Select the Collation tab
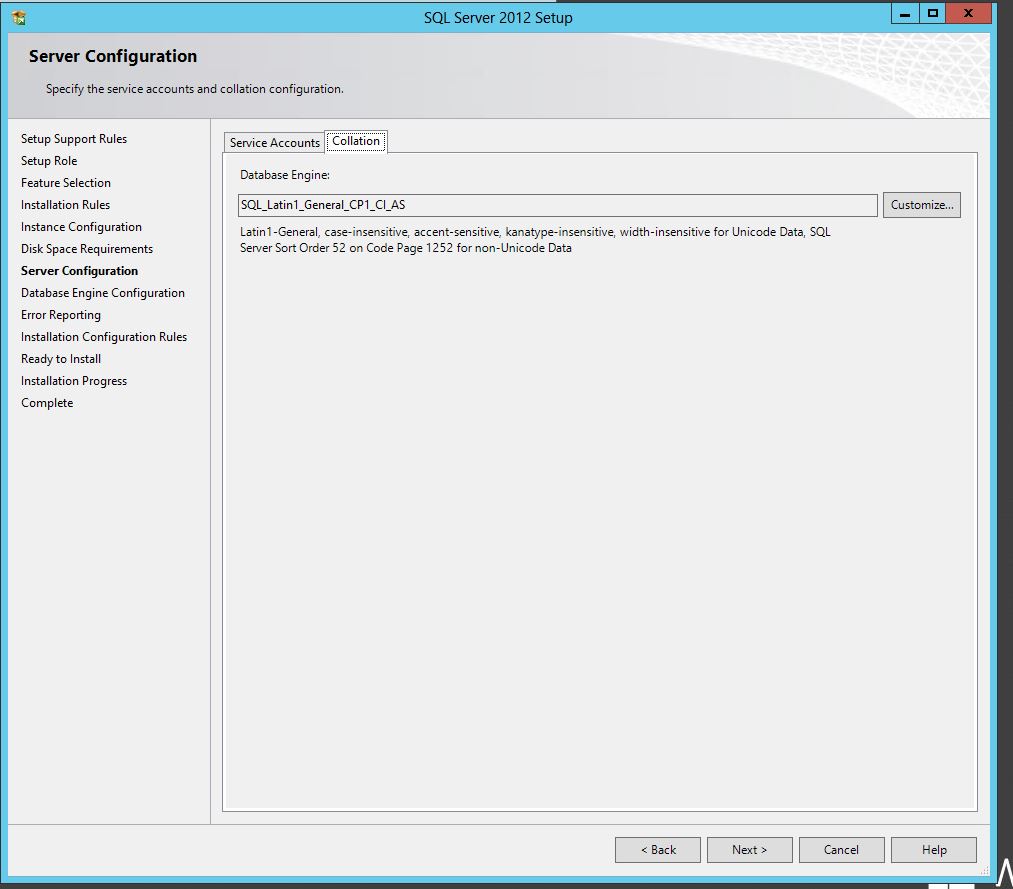This screenshot has width=1013, height=889. 356,141
